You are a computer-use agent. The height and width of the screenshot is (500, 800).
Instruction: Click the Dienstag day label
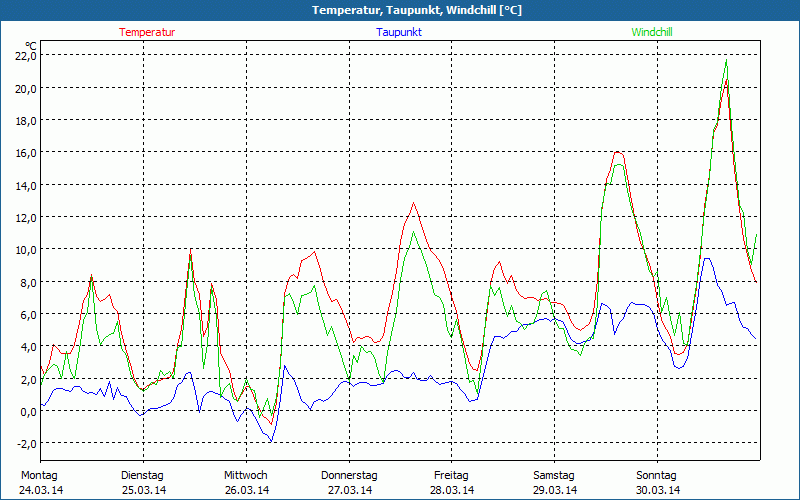142,476
